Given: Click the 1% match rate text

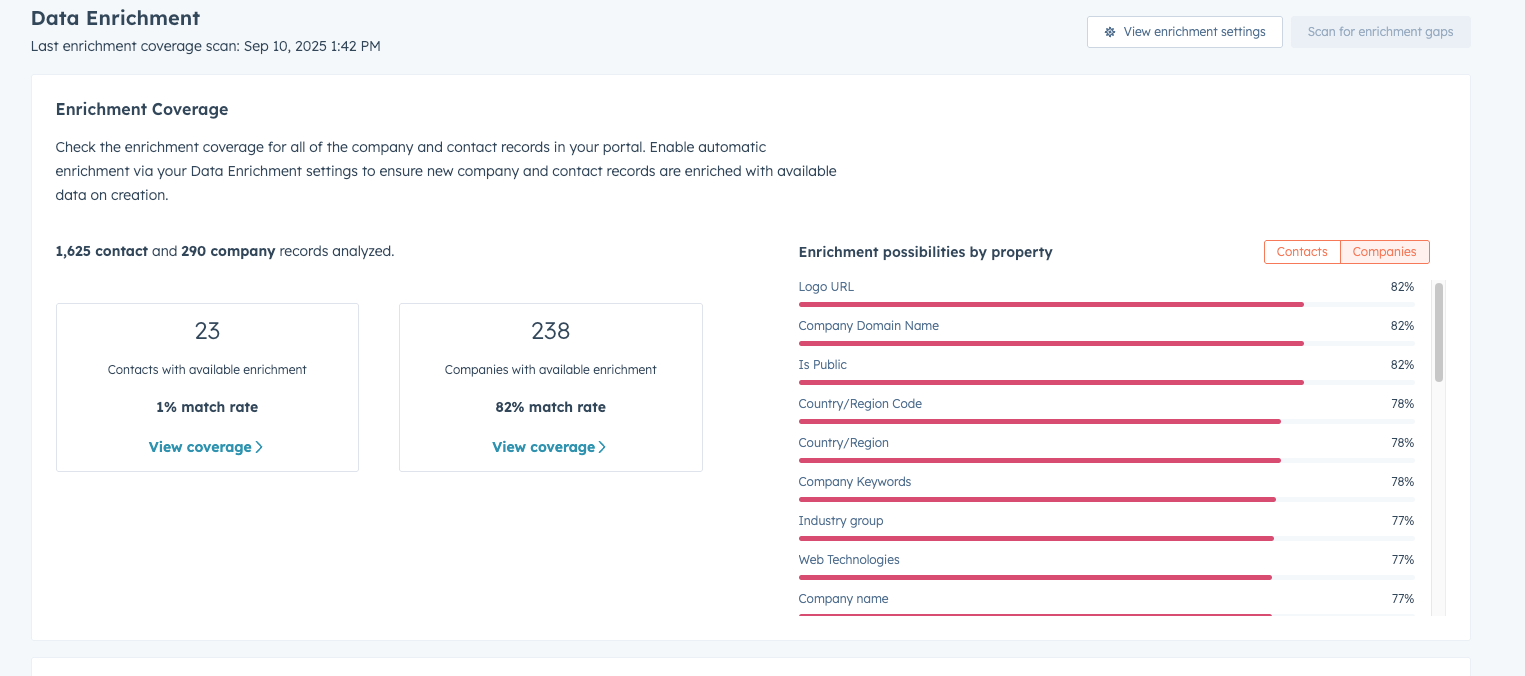Looking at the screenshot, I should [x=207, y=407].
